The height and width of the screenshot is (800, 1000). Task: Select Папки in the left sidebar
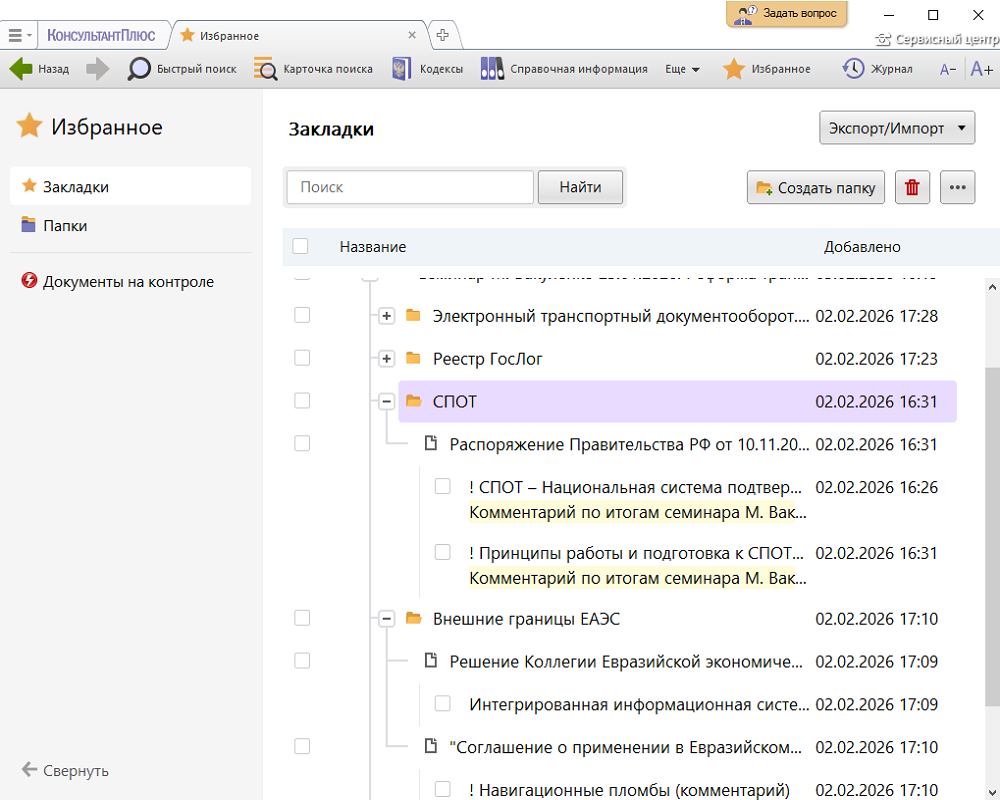[65, 226]
